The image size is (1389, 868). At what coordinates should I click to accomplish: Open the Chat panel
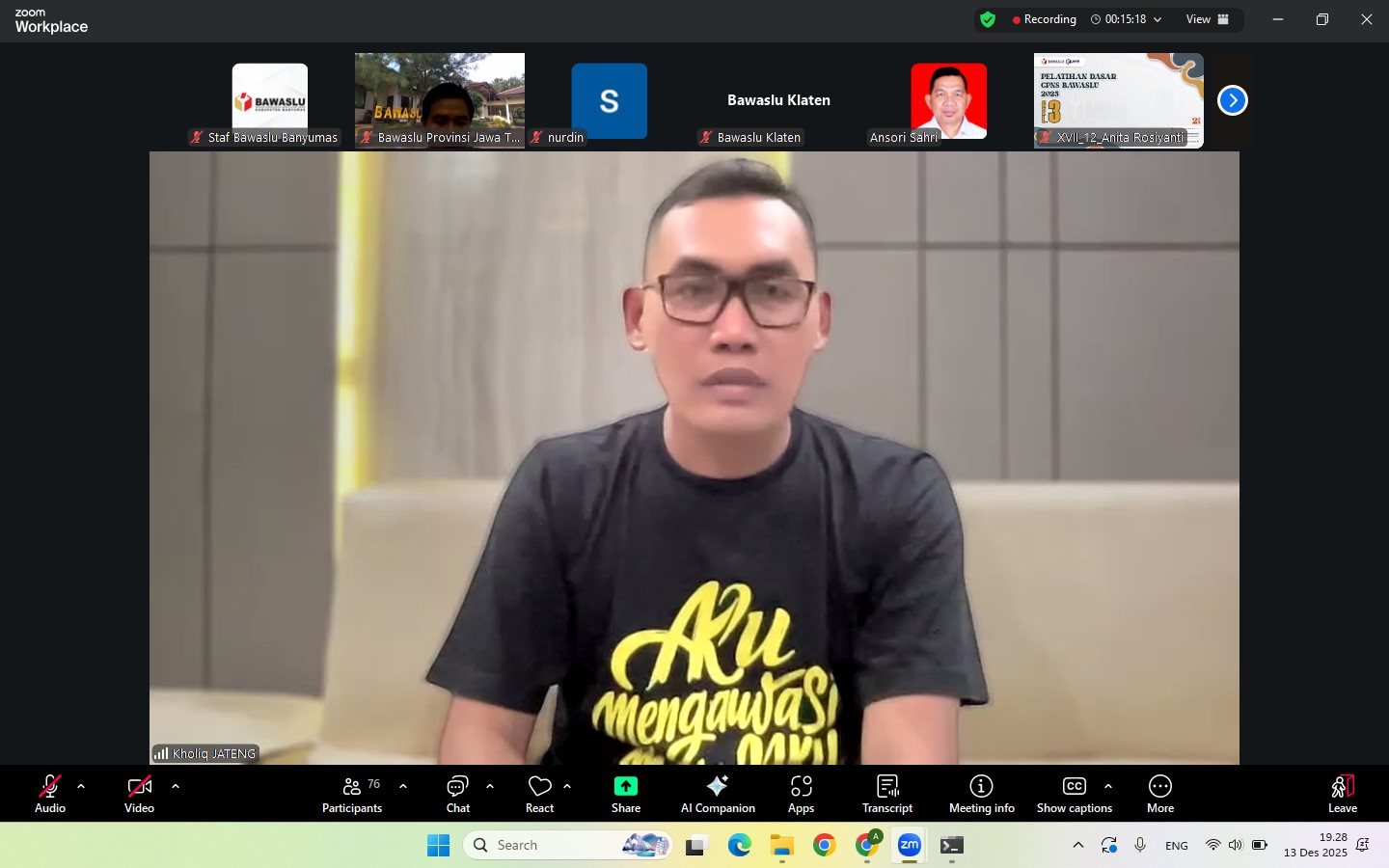pyautogui.click(x=457, y=794)
